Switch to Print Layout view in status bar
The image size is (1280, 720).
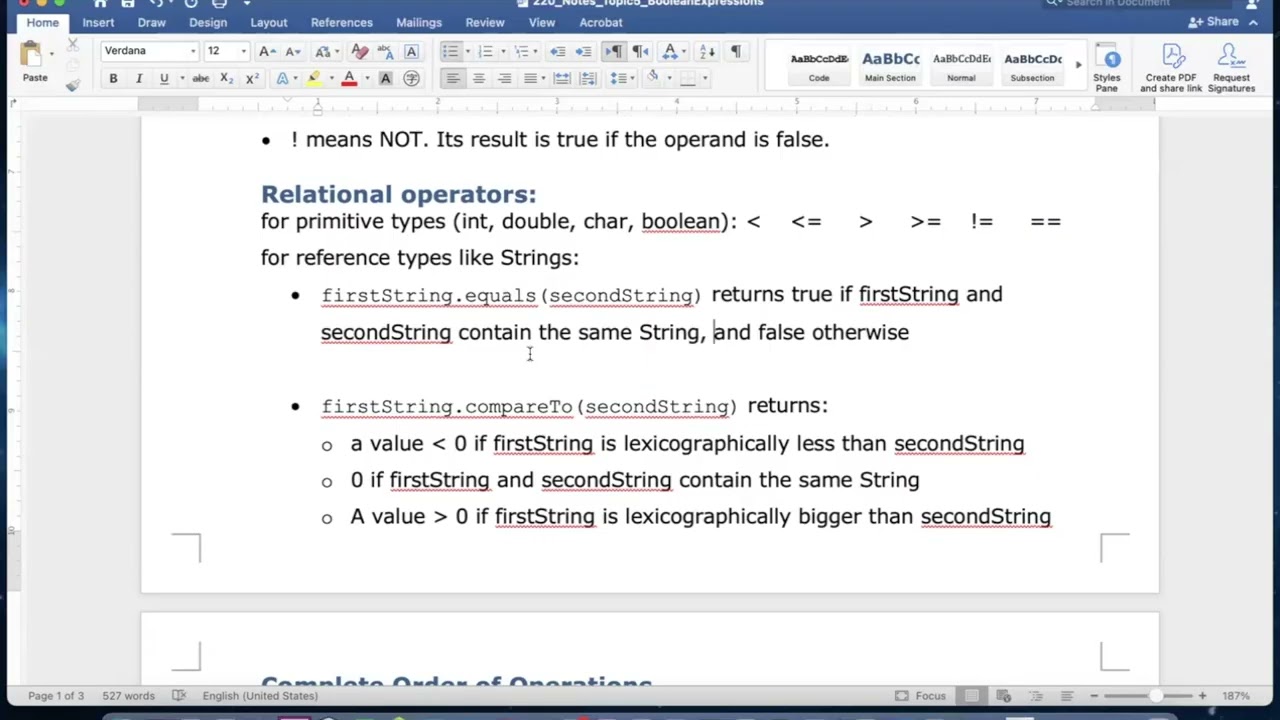971,696
